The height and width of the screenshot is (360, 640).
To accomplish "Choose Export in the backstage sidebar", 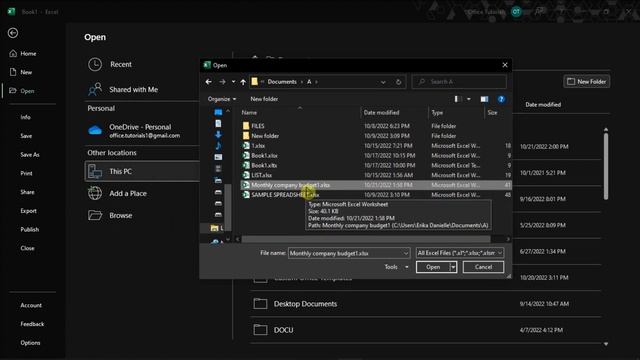I will click(x=29, y=211).
